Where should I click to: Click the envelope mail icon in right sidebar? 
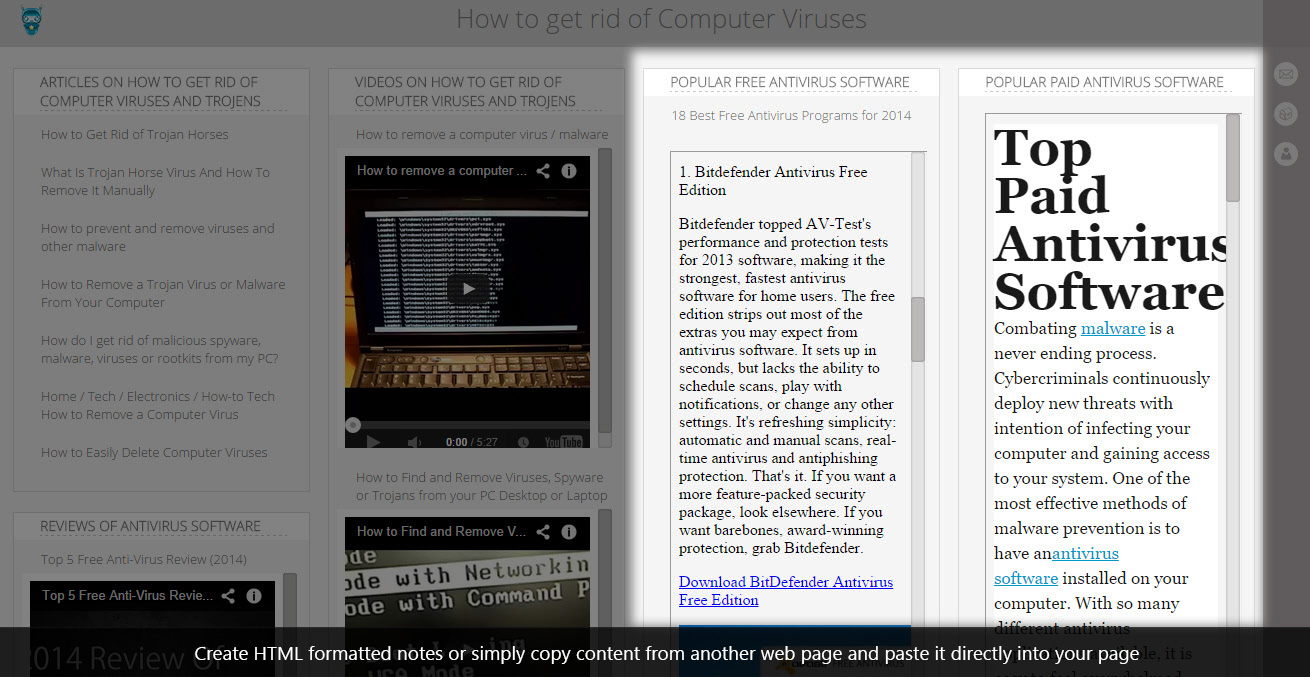pos(1285,74)
